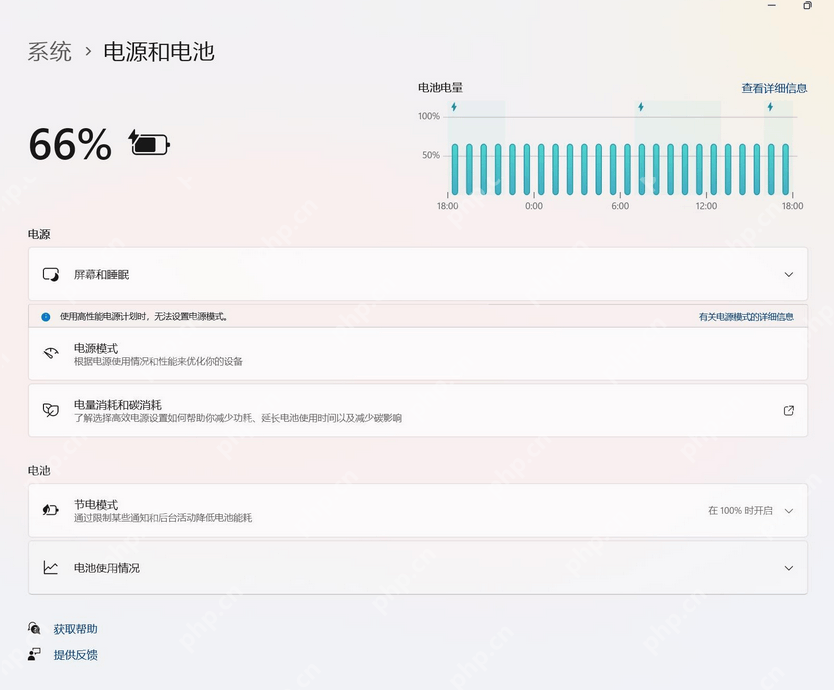
Task: Click the 在 100% 时开启 value
Action: (x=740, y=511)
